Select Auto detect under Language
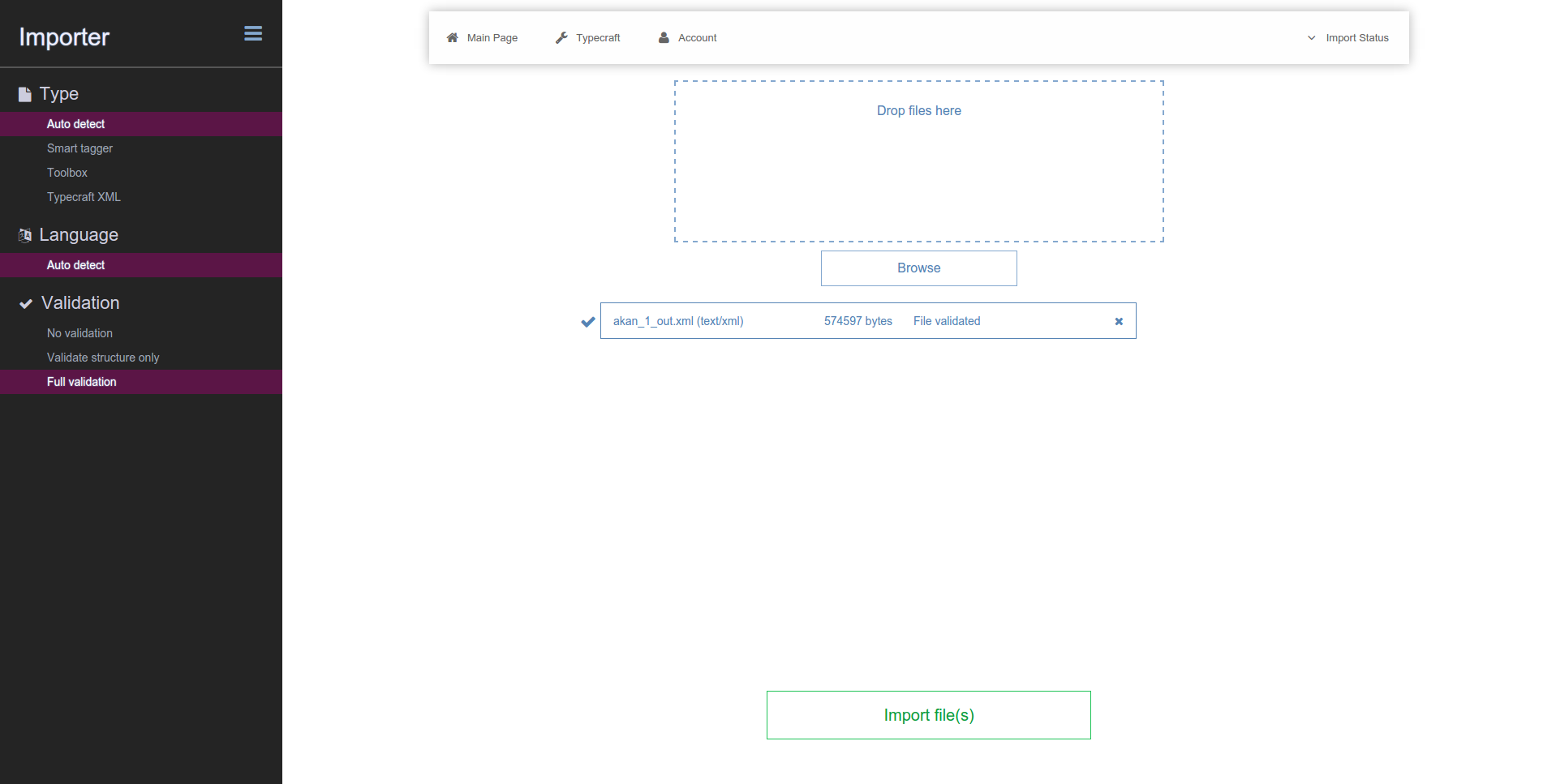 pos(141,265)
